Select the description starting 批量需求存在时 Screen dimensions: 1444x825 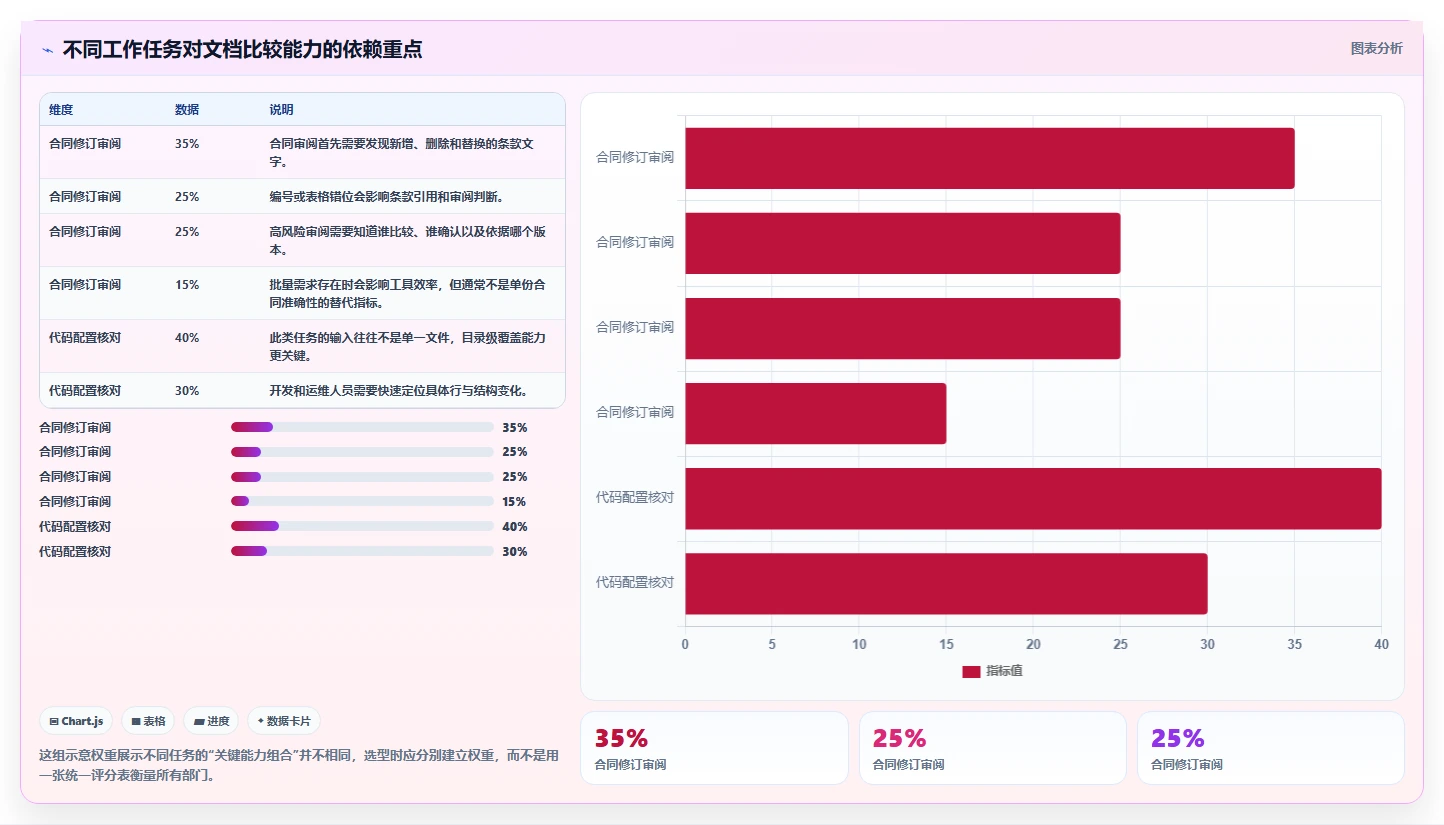coord(408,293)
